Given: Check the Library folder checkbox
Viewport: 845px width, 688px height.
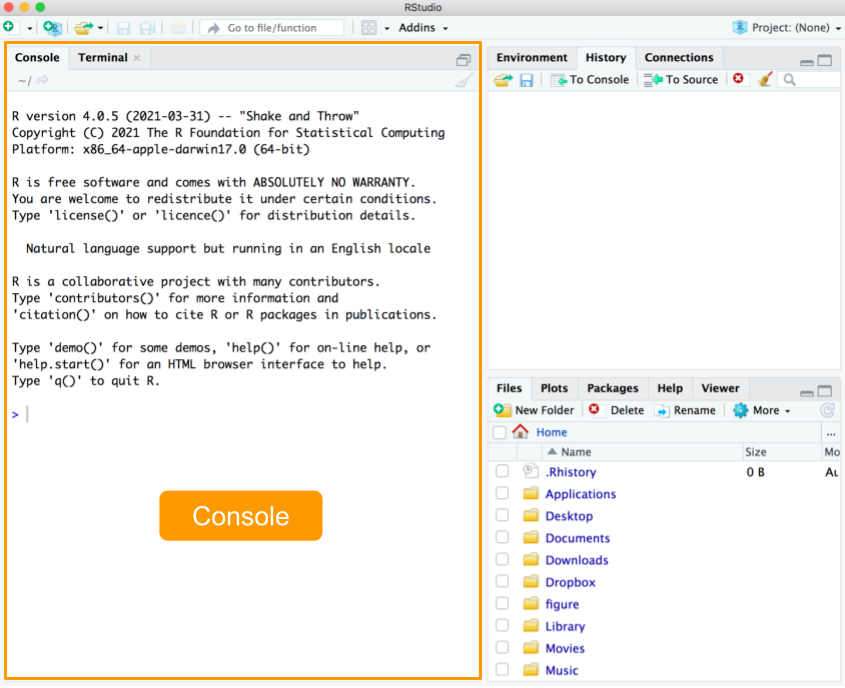Looking at the screenshot, I should [502, 626].
